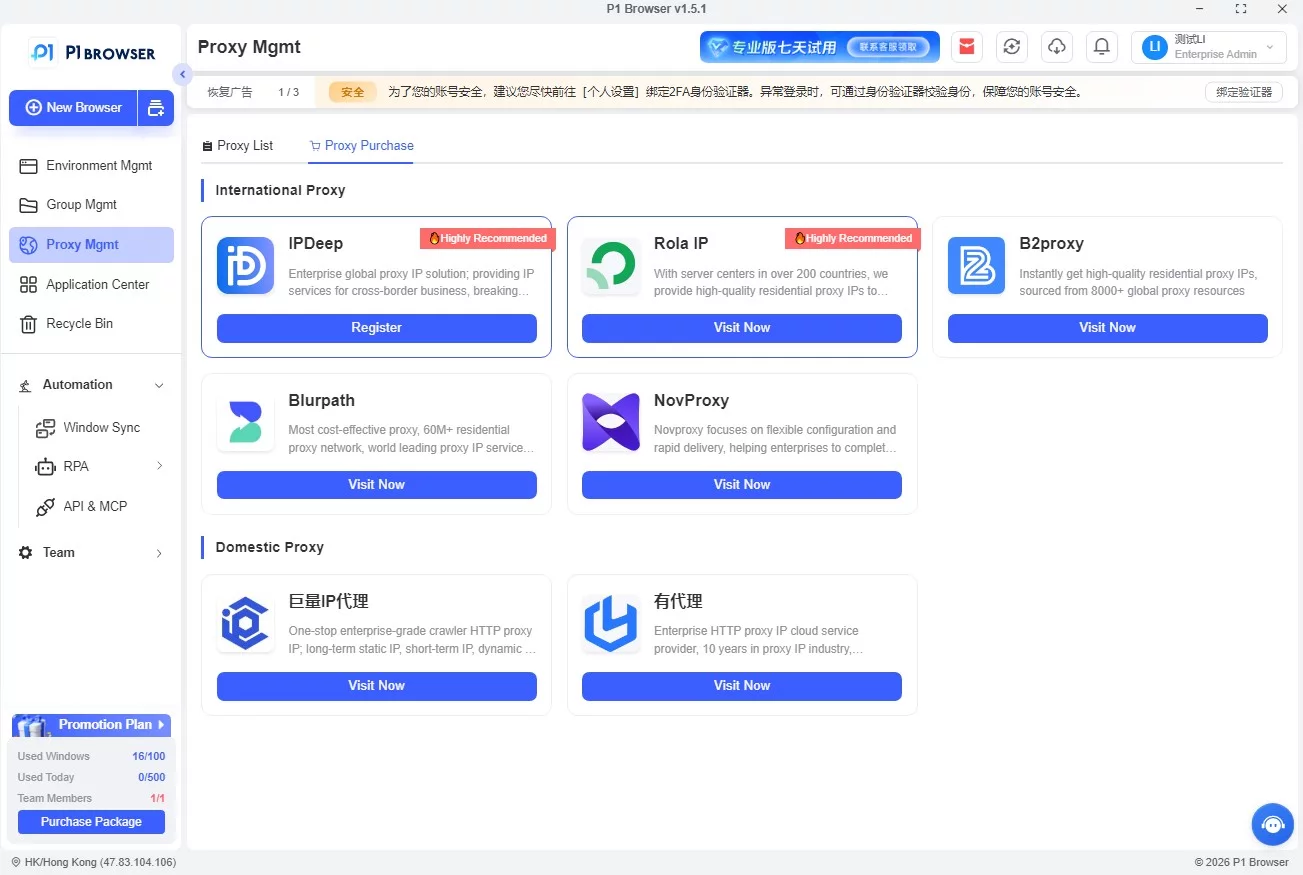Click the NovProxy logo
This screenshot has width=1303, height=875.
pyautogui.click(x=611, y=422)
